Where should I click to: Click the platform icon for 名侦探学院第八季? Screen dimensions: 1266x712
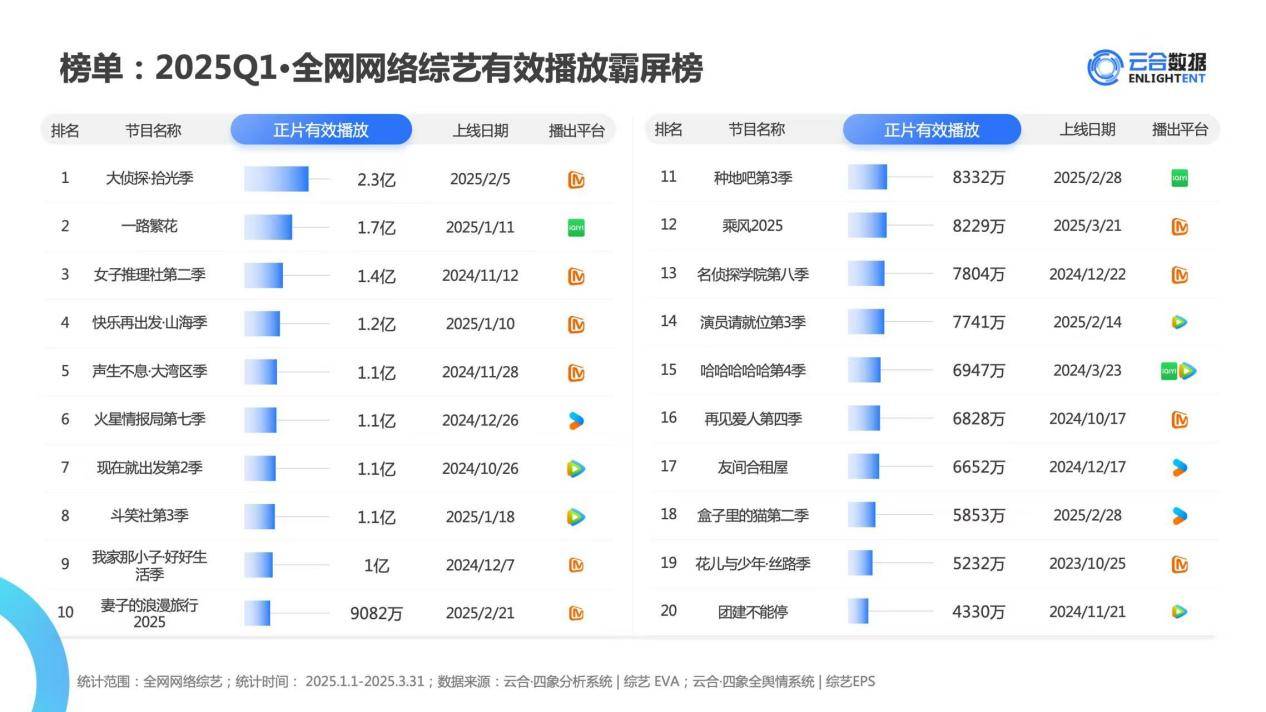[x=1180, y=275]
